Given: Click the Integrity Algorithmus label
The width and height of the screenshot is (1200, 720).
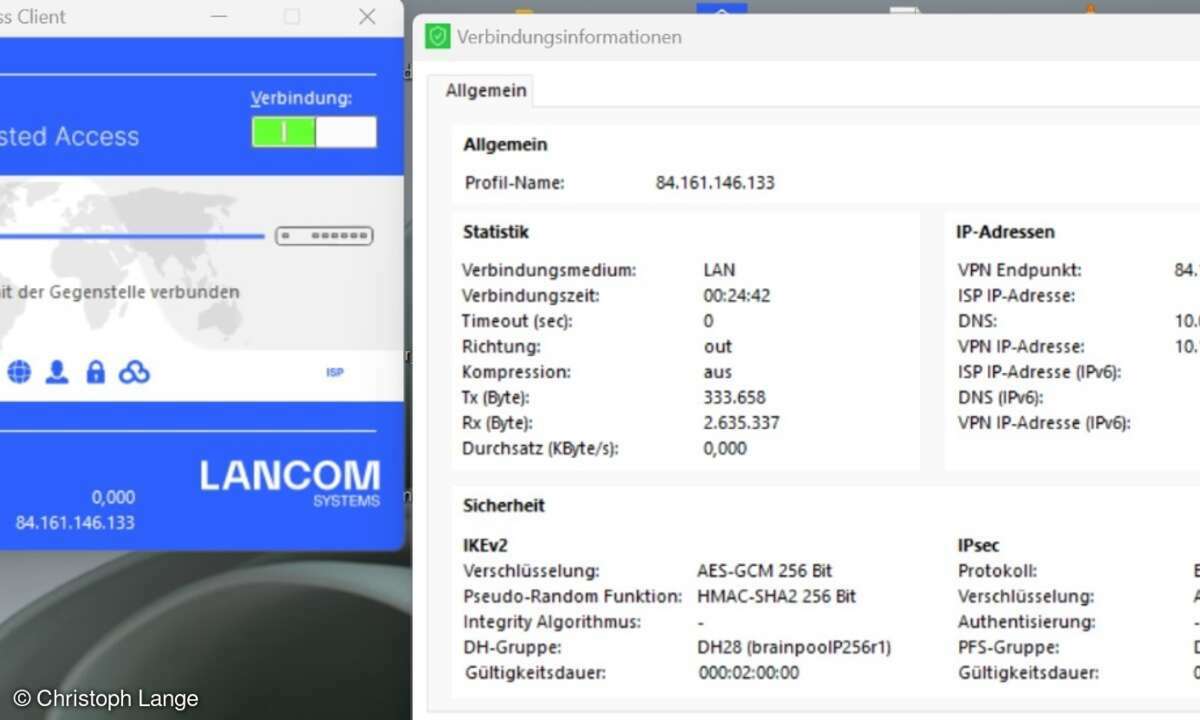Looking at the screenshot, I should point(552,622).
